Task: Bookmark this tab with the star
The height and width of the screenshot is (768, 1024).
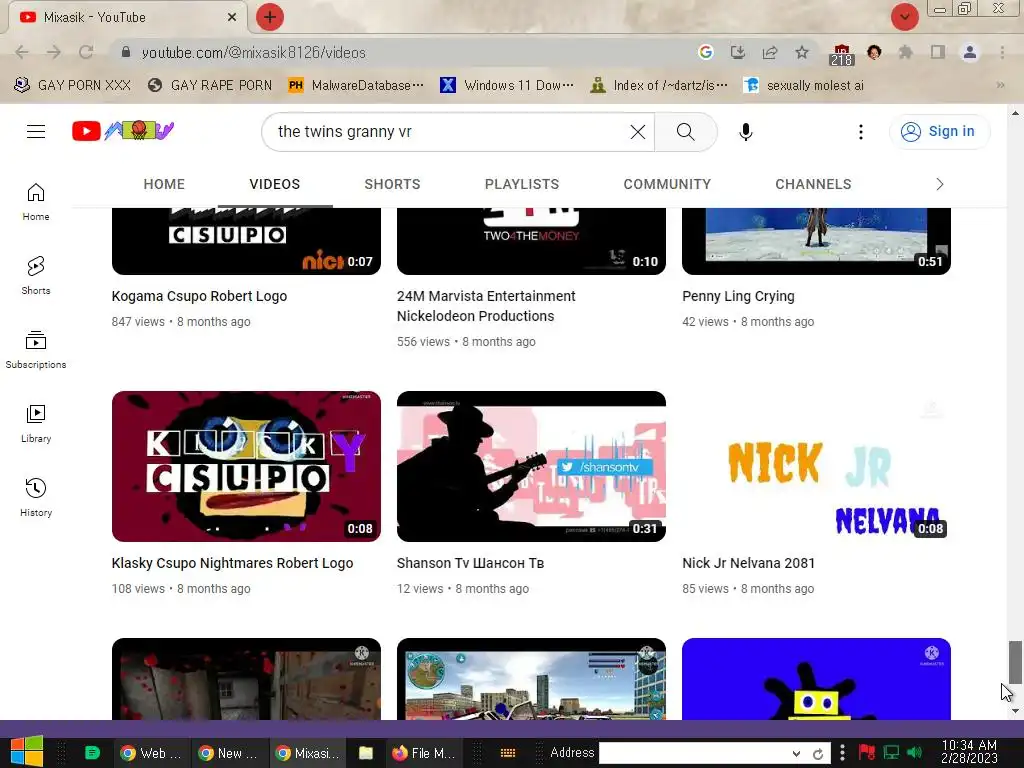Action: click(802, 52)
